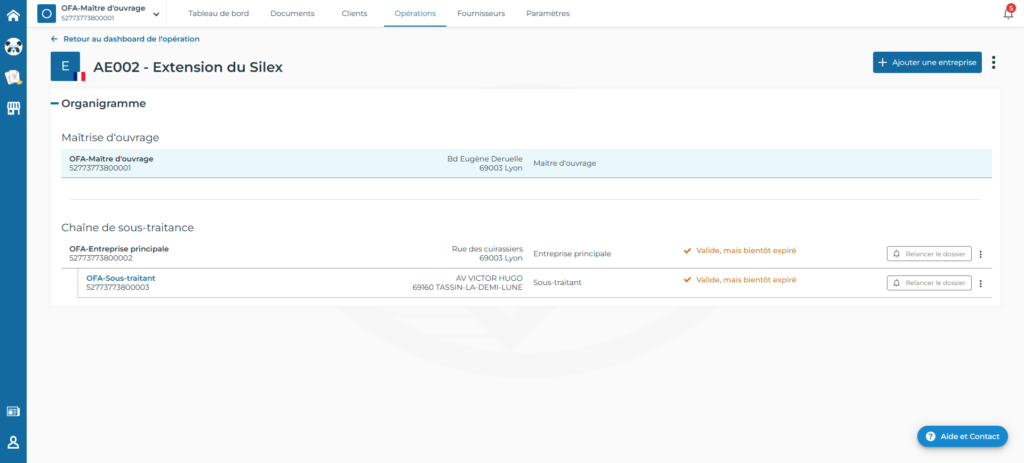The width and height of the screenshot is (1024, 463).
Task: Click the blue E operation avatar
Action: point(65,66)
